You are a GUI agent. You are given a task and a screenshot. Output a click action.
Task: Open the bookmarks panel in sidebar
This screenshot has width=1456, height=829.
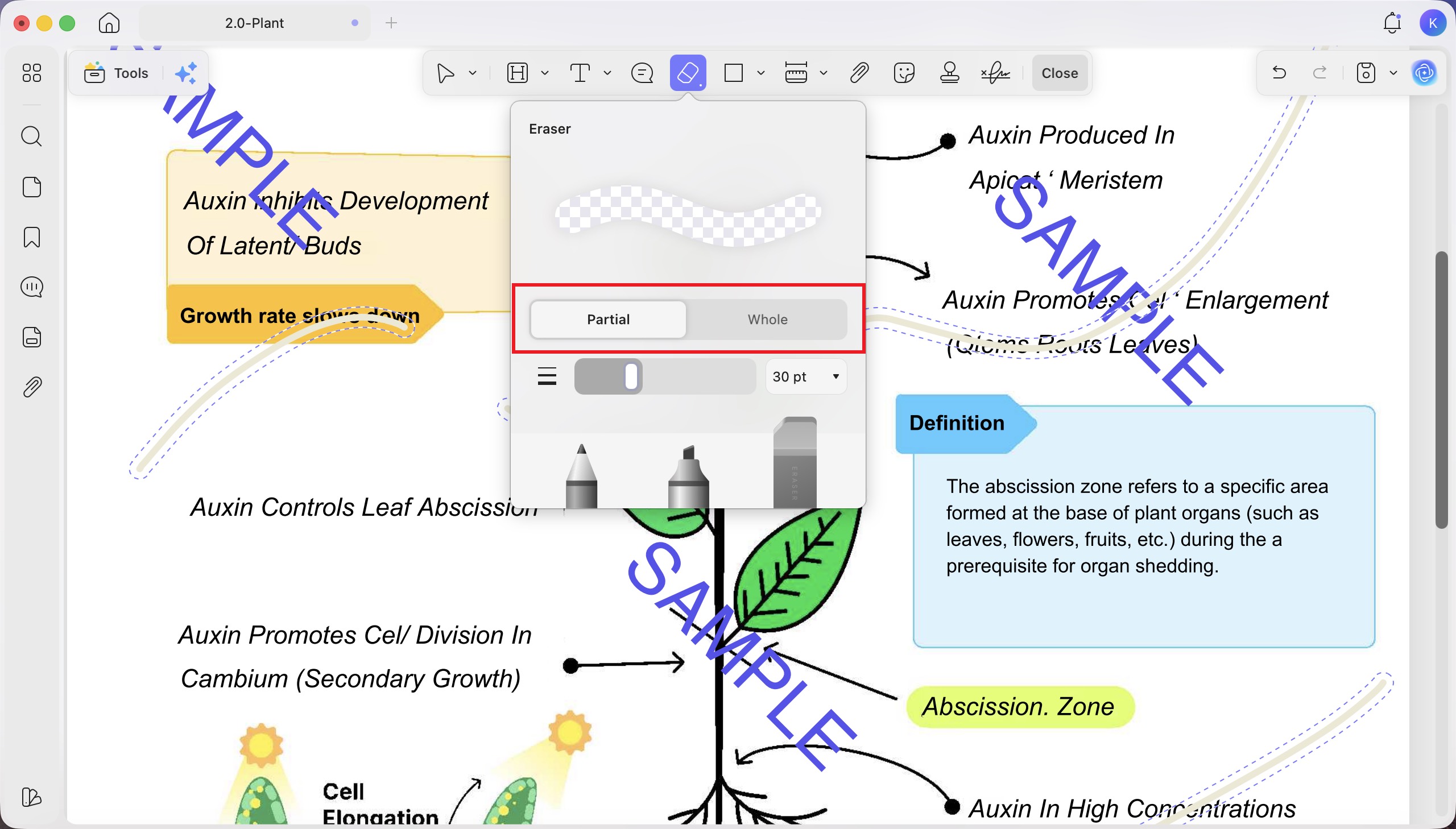[x=31, y=237]
